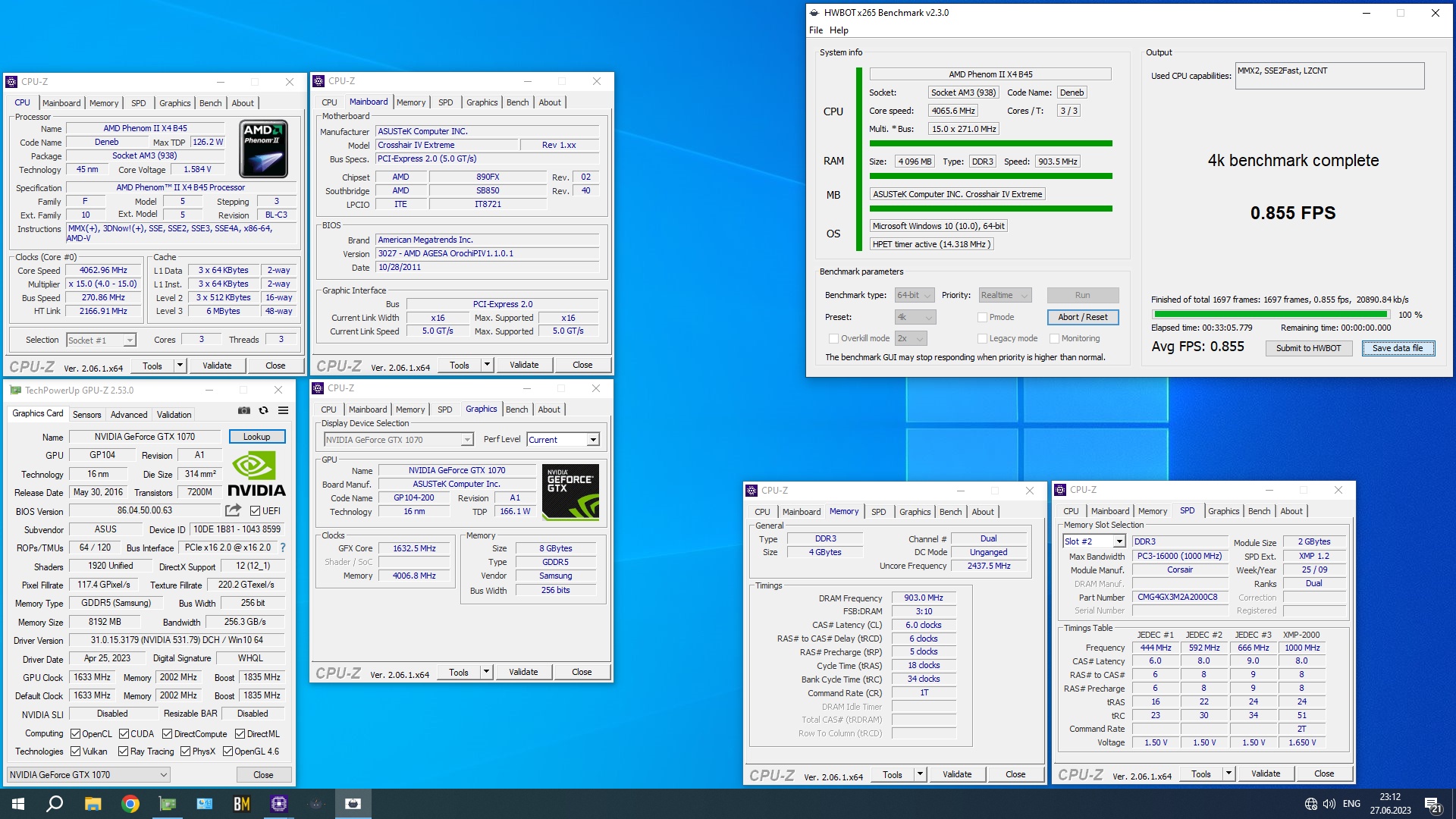Open the File menu in HWBOT
The image size is (1456, 819).
tap(816, 30)
